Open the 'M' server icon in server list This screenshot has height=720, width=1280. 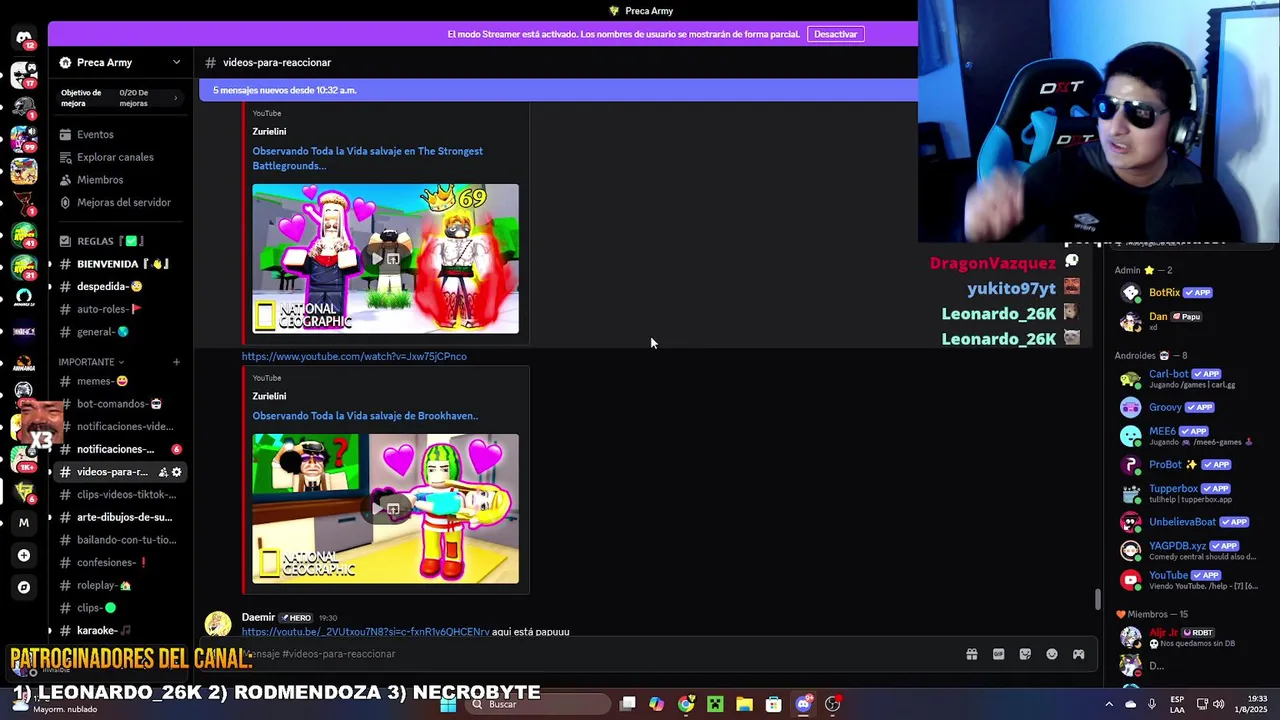point(24,522)
